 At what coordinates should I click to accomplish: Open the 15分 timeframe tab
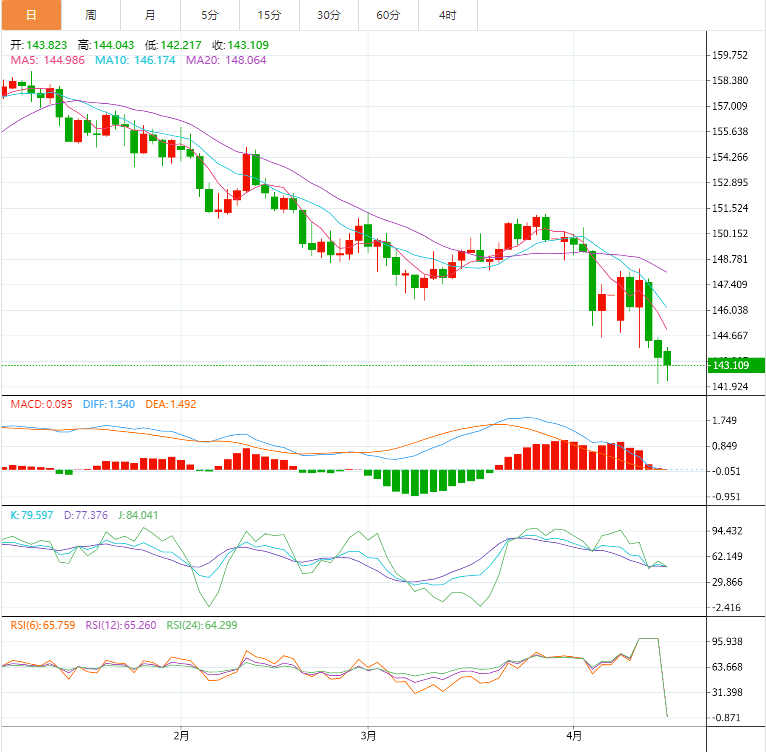(x=270, y=15)
